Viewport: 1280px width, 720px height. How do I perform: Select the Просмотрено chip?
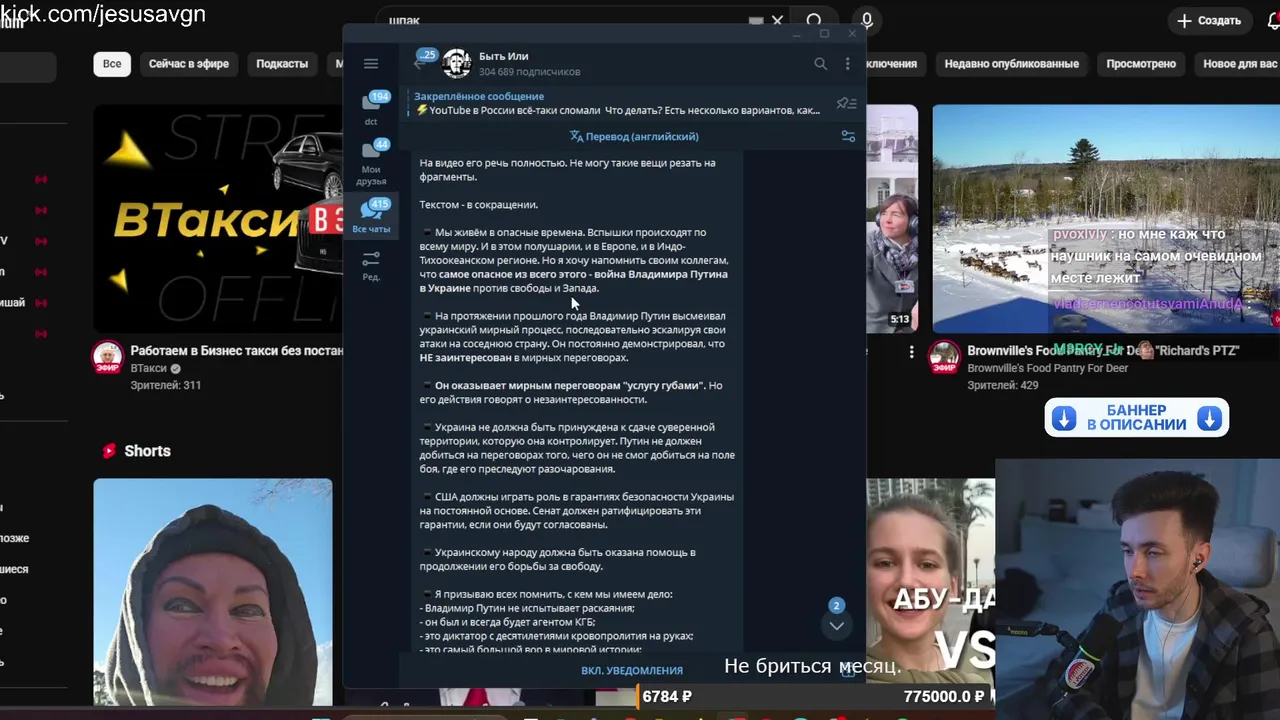(x=1141, y=63)
